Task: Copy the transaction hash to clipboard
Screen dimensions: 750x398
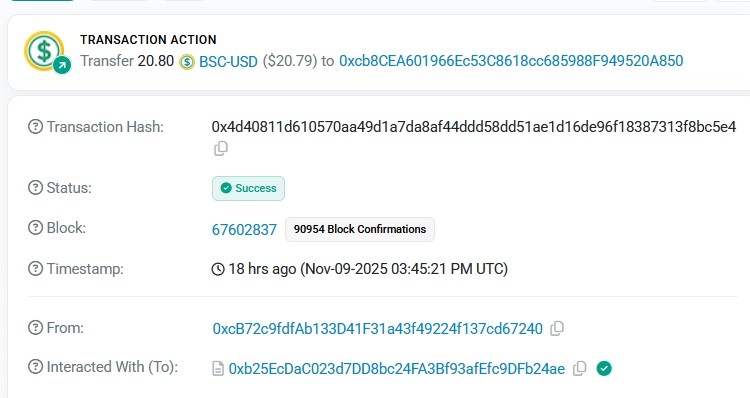Action: (221, 149)
